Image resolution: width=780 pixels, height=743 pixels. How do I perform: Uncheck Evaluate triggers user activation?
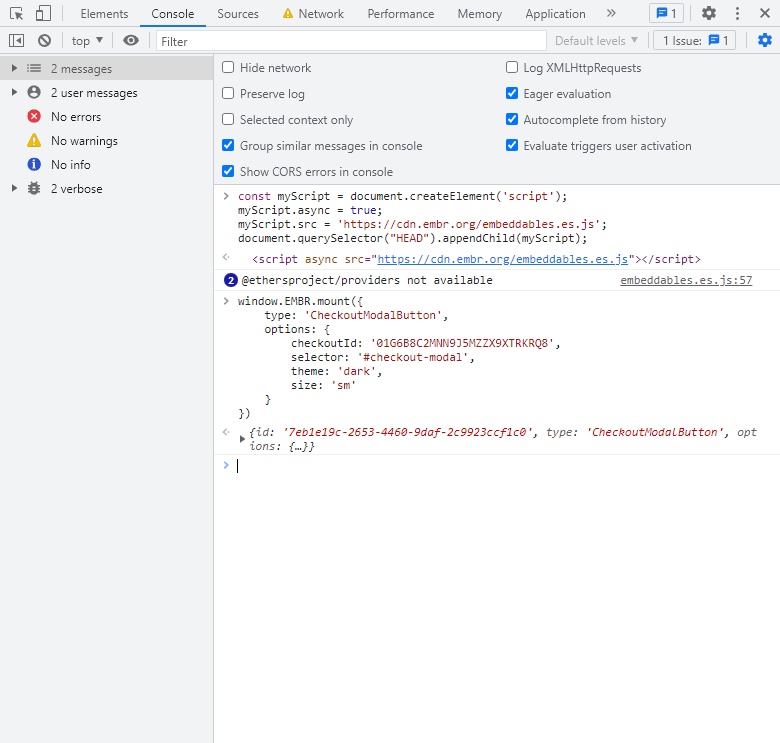point(512,145)
